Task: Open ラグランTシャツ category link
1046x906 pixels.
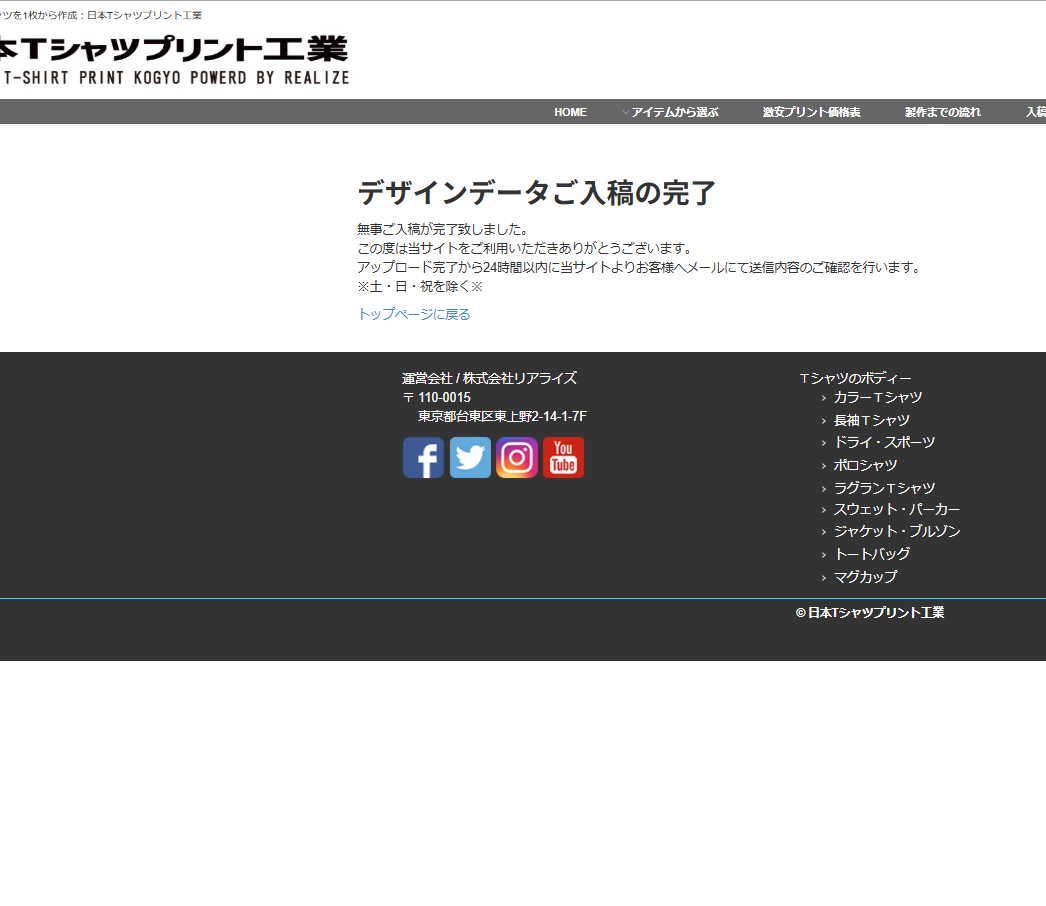Action: 884,488
